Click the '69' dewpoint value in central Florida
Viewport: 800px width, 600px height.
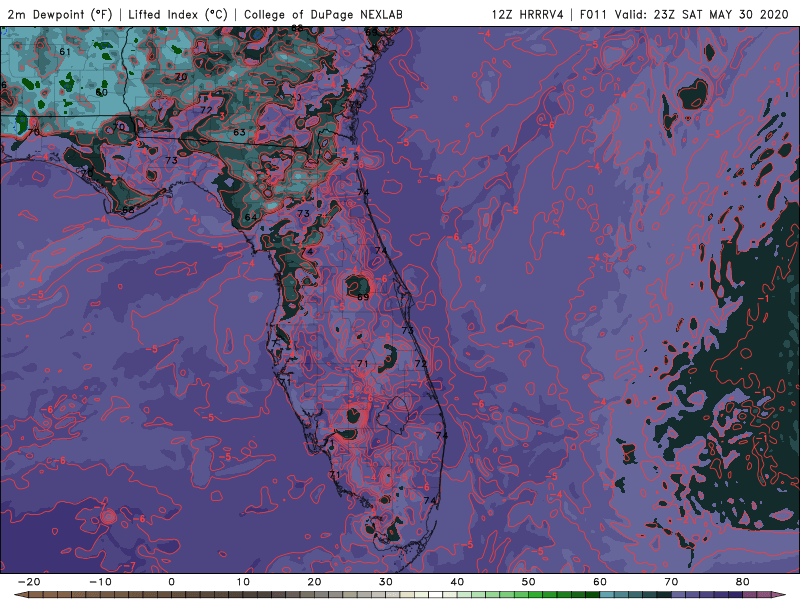(363, 297)
